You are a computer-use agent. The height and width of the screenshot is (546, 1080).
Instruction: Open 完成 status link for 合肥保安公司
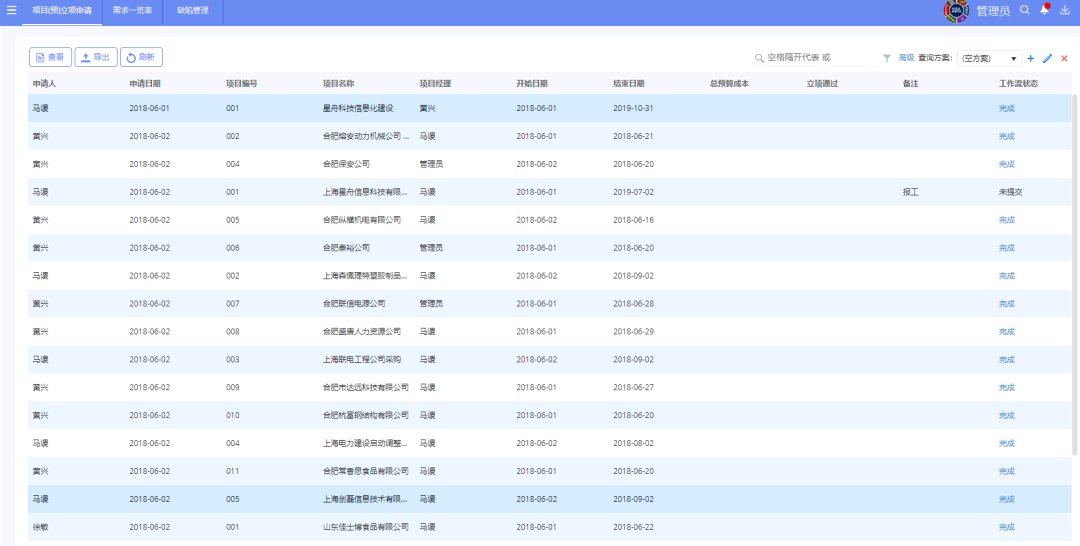tap(1006, 164)
